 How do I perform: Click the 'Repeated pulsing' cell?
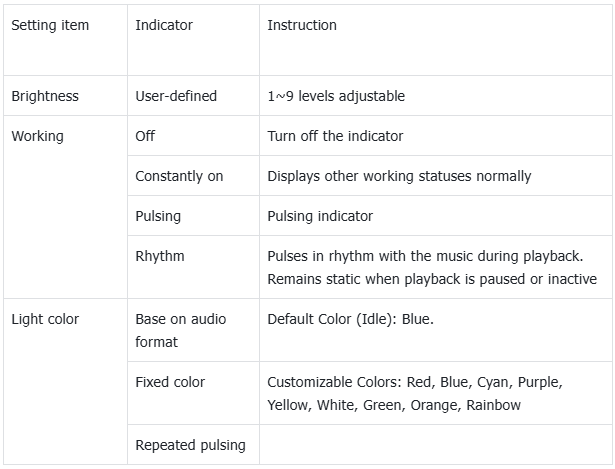pyautogui.click(x=190, y=444)
